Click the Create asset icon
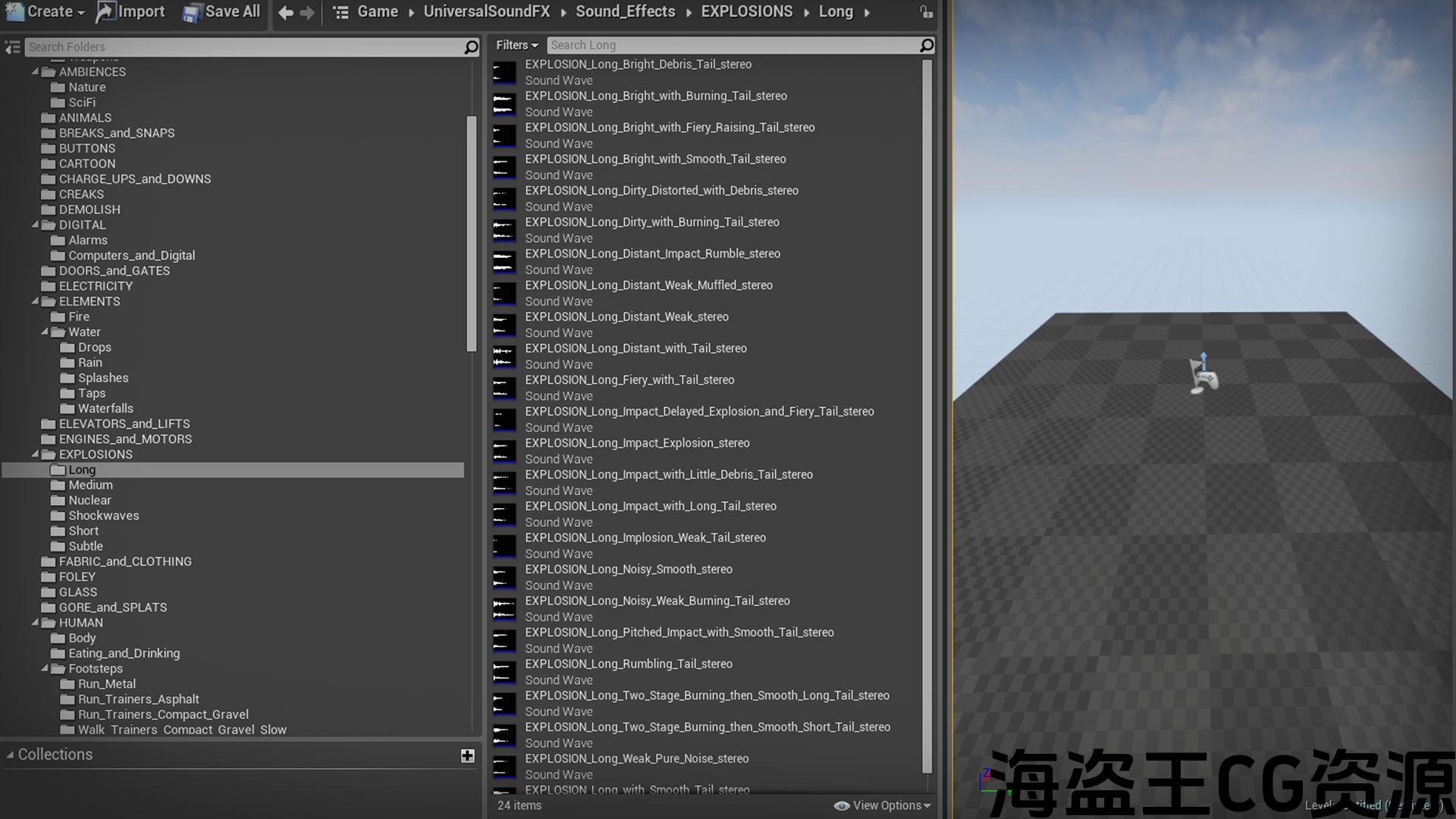This screenshot has width=1456, height=819. point(15,11)
